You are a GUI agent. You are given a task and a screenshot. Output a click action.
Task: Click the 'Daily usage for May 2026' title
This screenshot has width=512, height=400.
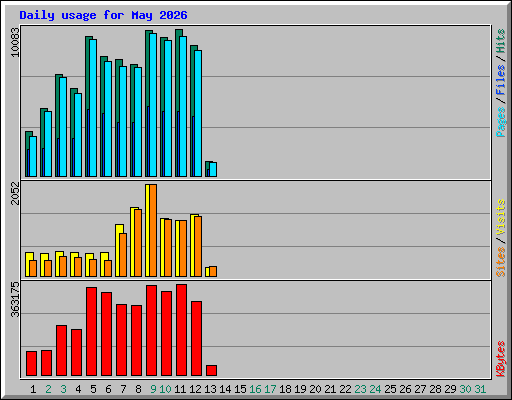click(x=103, y=15)
